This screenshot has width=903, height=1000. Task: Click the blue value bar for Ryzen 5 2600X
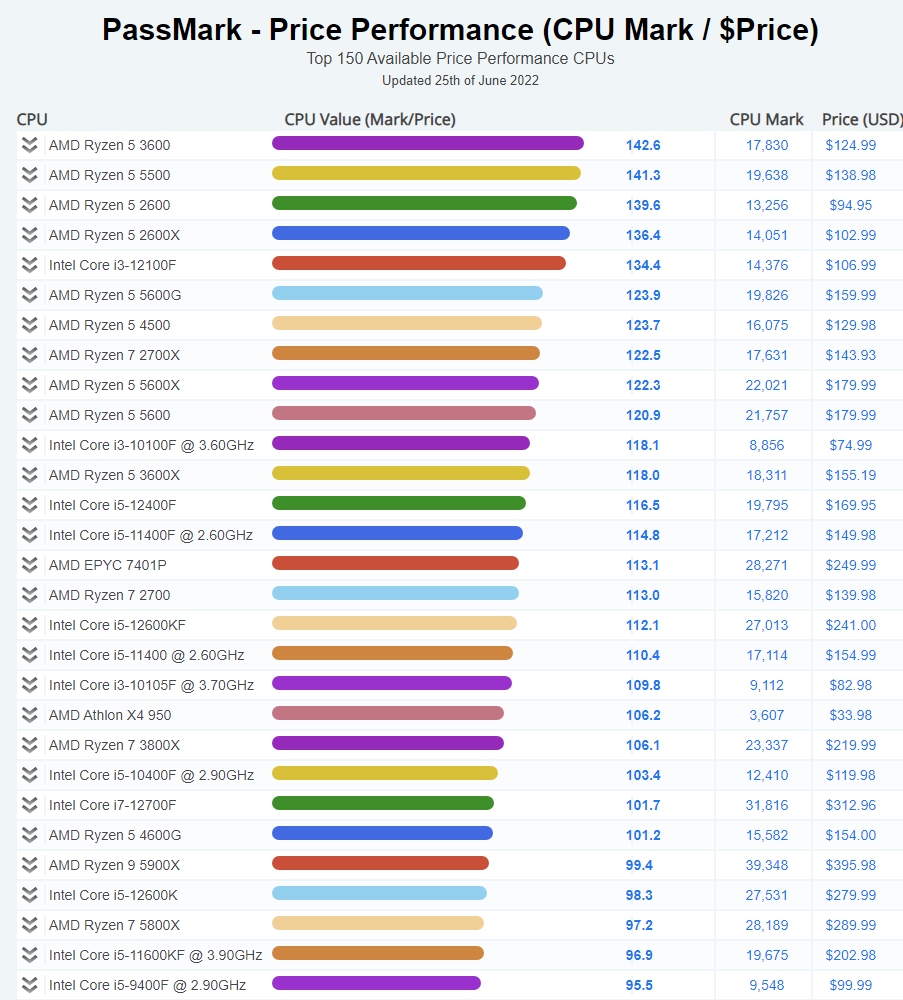pos(421,233)
